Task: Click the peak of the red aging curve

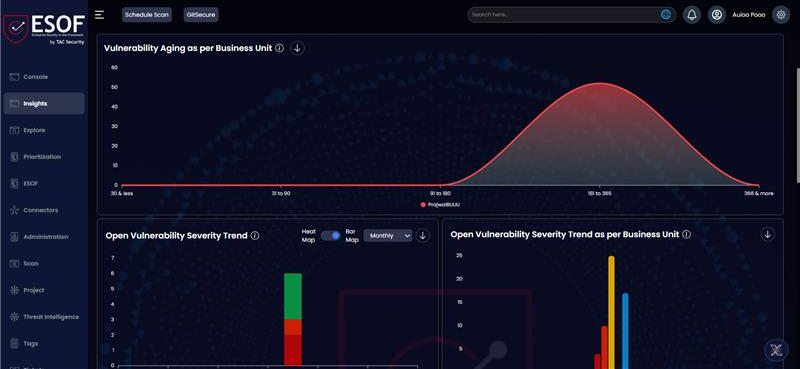Action: point(600,83)
